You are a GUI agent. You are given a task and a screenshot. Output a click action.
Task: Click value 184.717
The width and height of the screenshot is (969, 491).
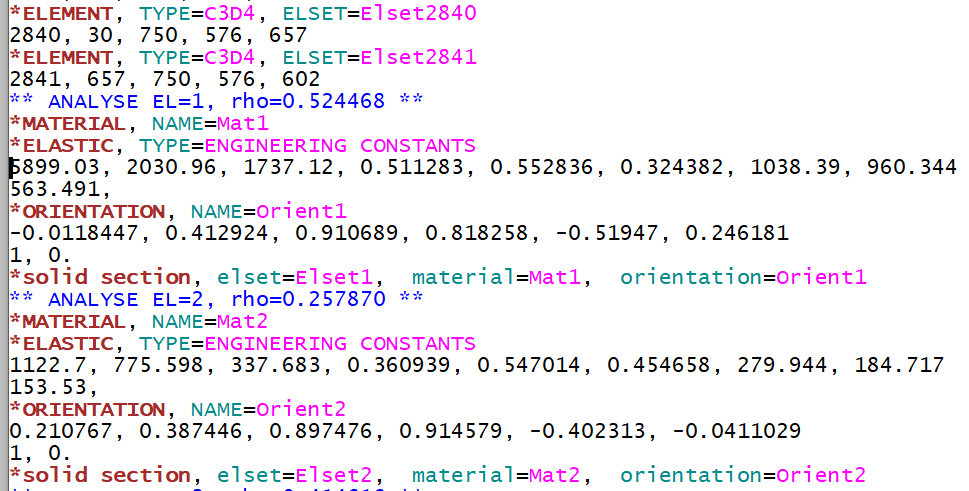pyautogui.click(x=899, y=365)
